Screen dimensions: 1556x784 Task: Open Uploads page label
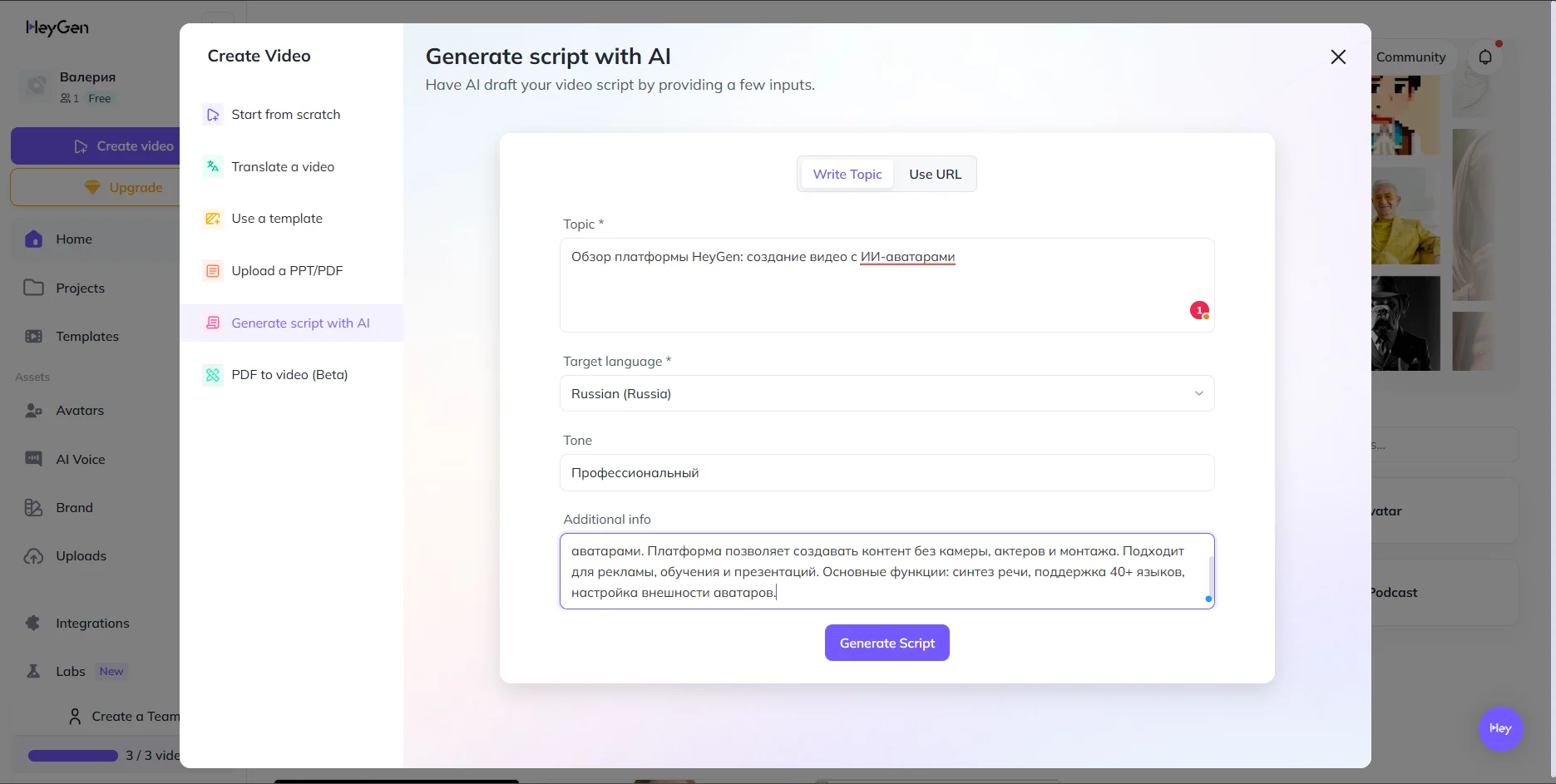point(82,556)
